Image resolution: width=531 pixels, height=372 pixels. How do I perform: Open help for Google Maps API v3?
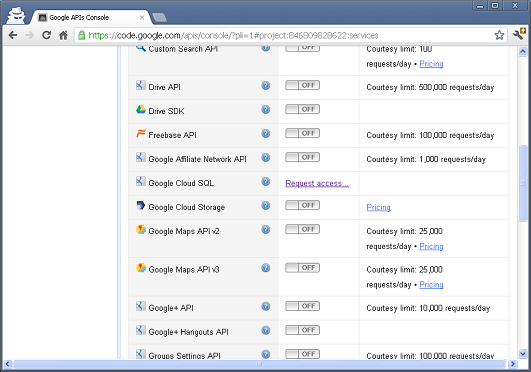[266, 268]
